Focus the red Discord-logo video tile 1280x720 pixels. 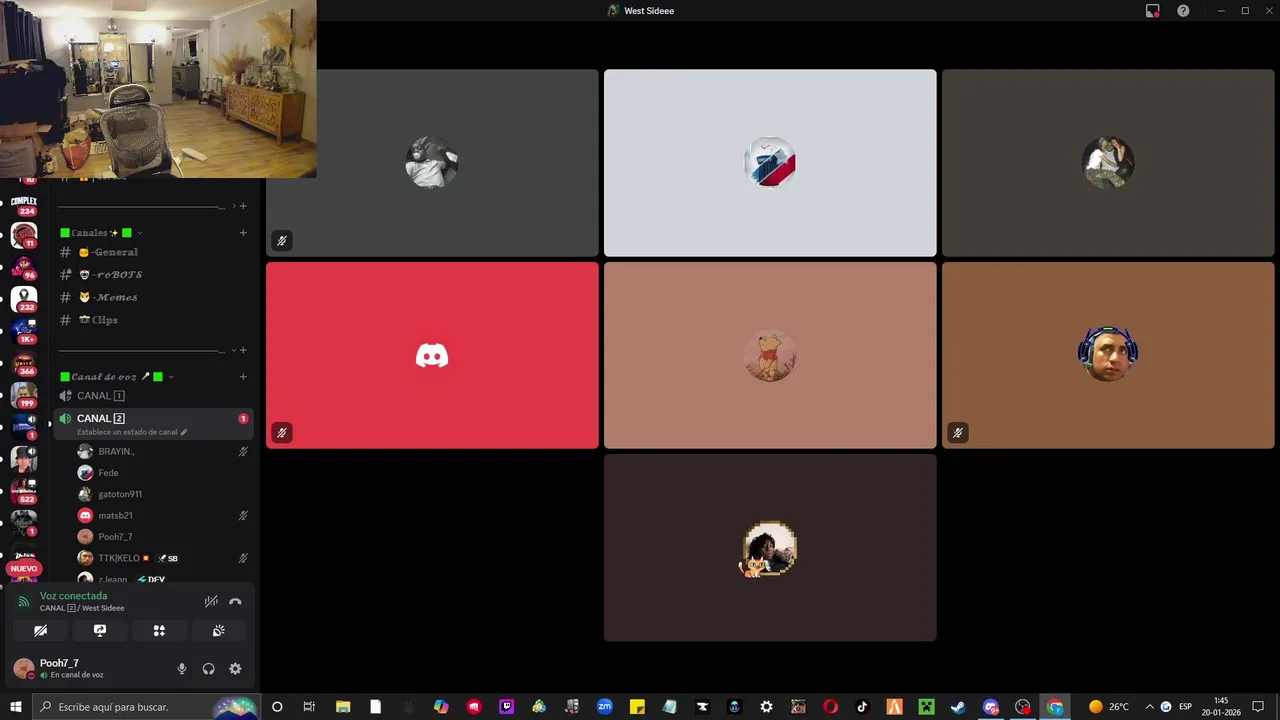pyautogui.click(x=432, y=355)
